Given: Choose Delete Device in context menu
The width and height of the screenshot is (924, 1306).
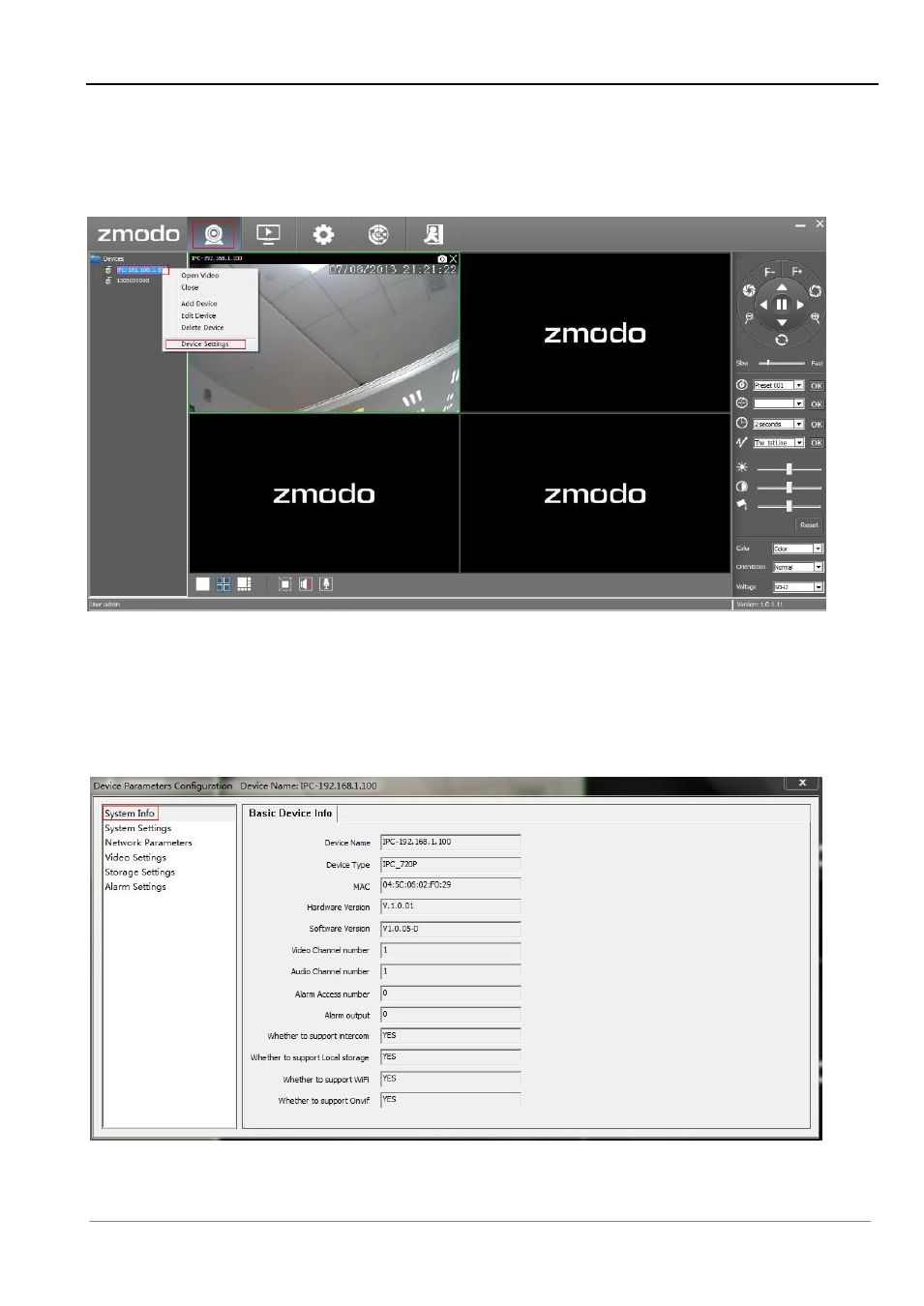Looking at the screenshot, I should click(x=202, y=328).
